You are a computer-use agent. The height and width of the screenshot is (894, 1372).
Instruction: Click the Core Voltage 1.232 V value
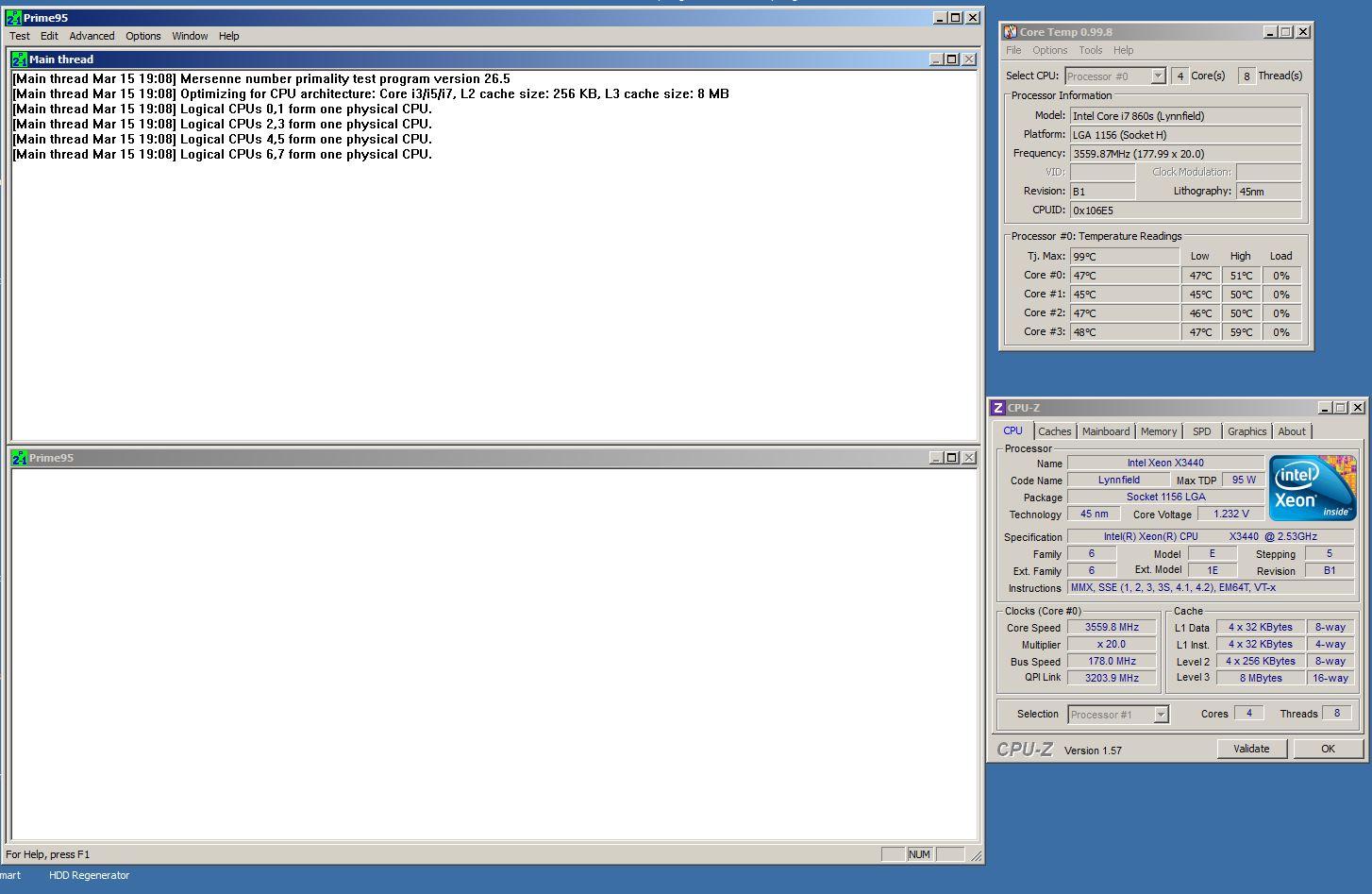(x=1231, y=514)
